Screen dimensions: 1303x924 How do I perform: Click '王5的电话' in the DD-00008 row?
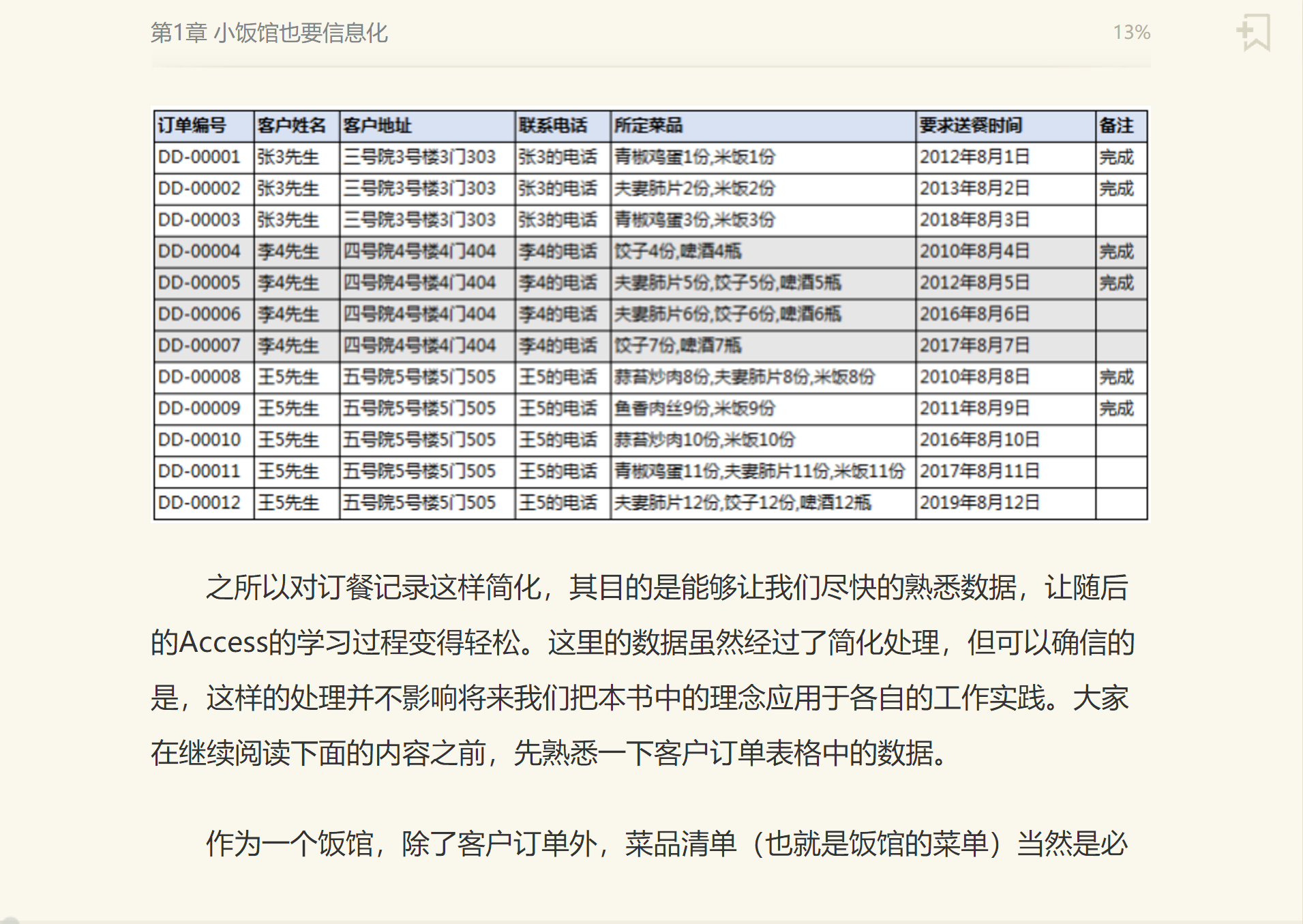[x=557, y=376]
